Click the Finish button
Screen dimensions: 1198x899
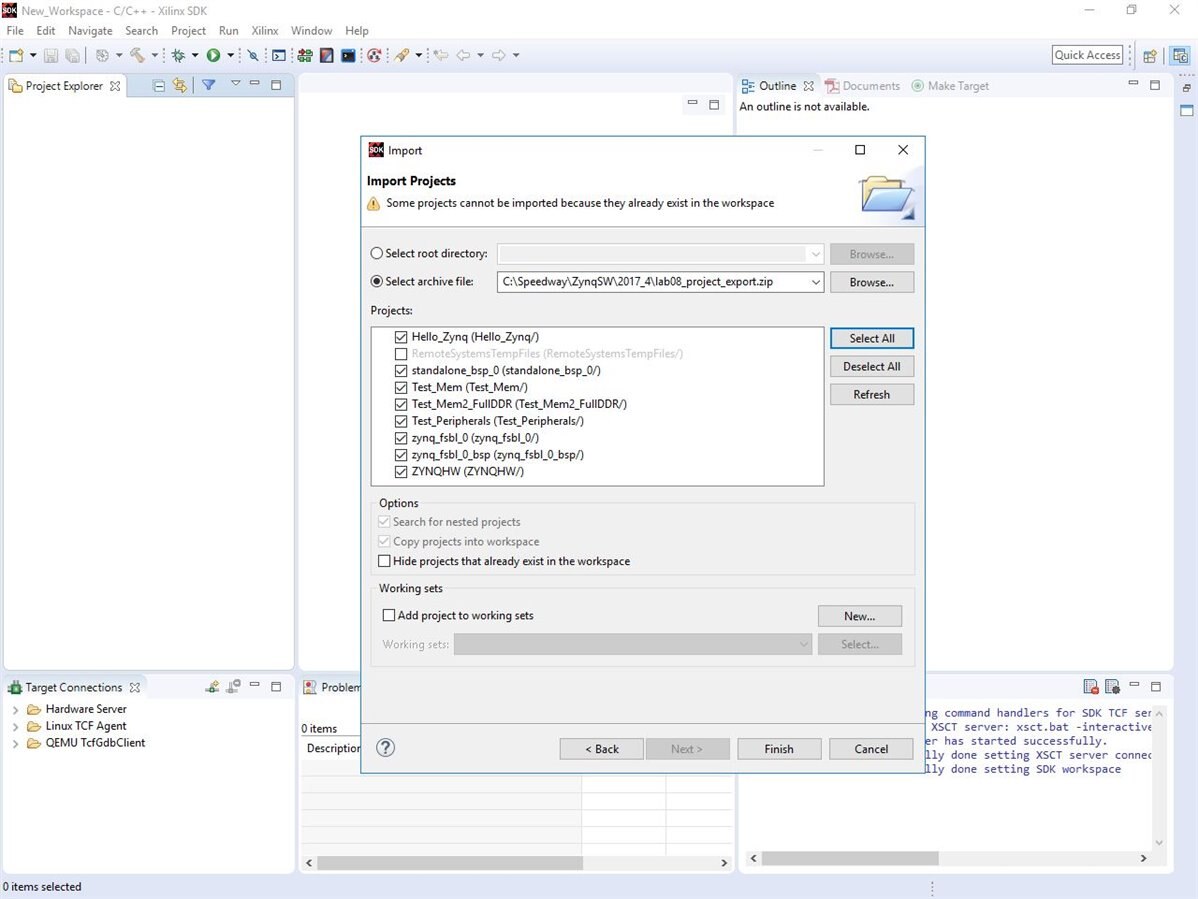coord(779,749)
